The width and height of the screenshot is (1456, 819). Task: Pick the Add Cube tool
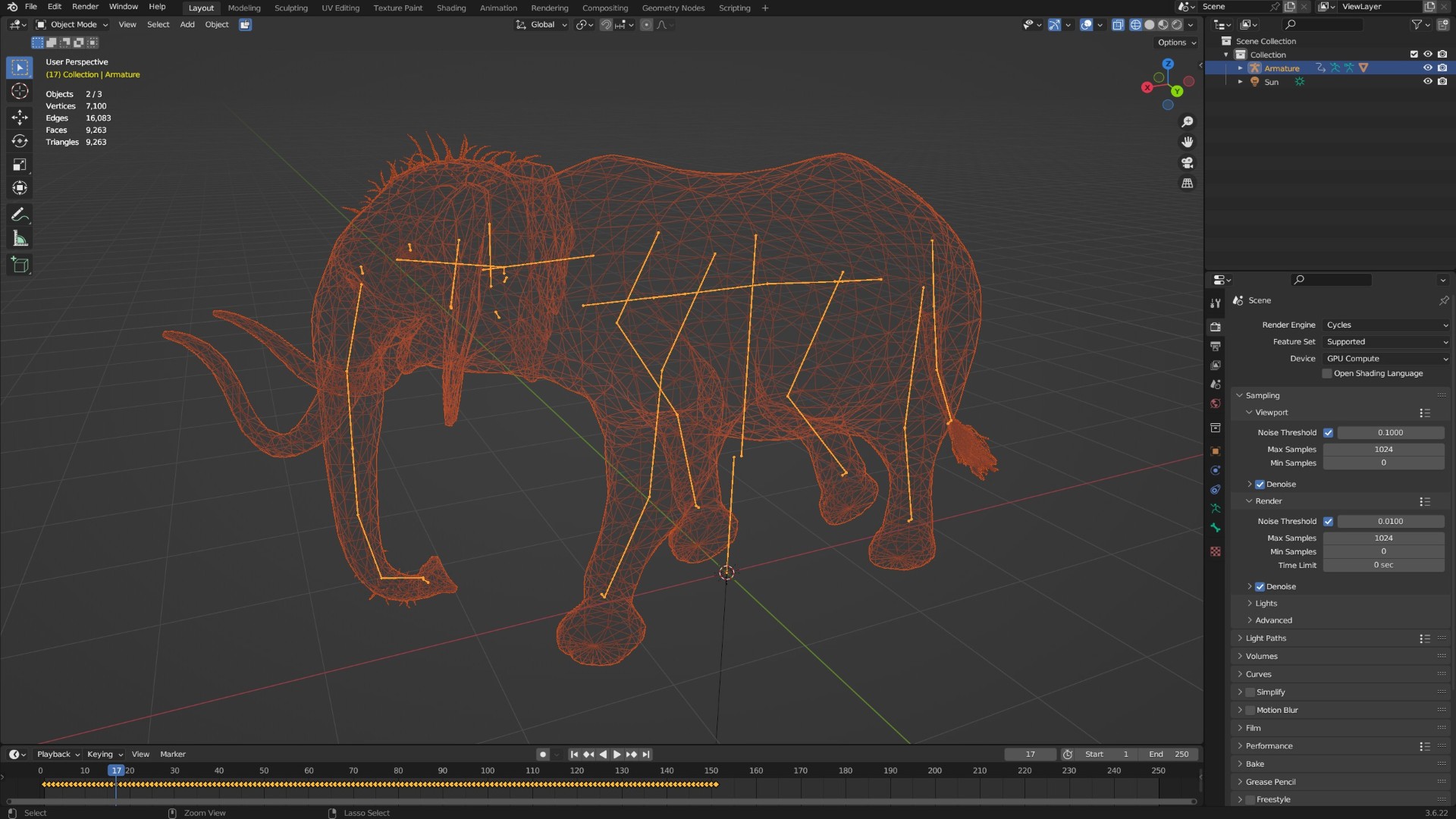coord(20,265)
